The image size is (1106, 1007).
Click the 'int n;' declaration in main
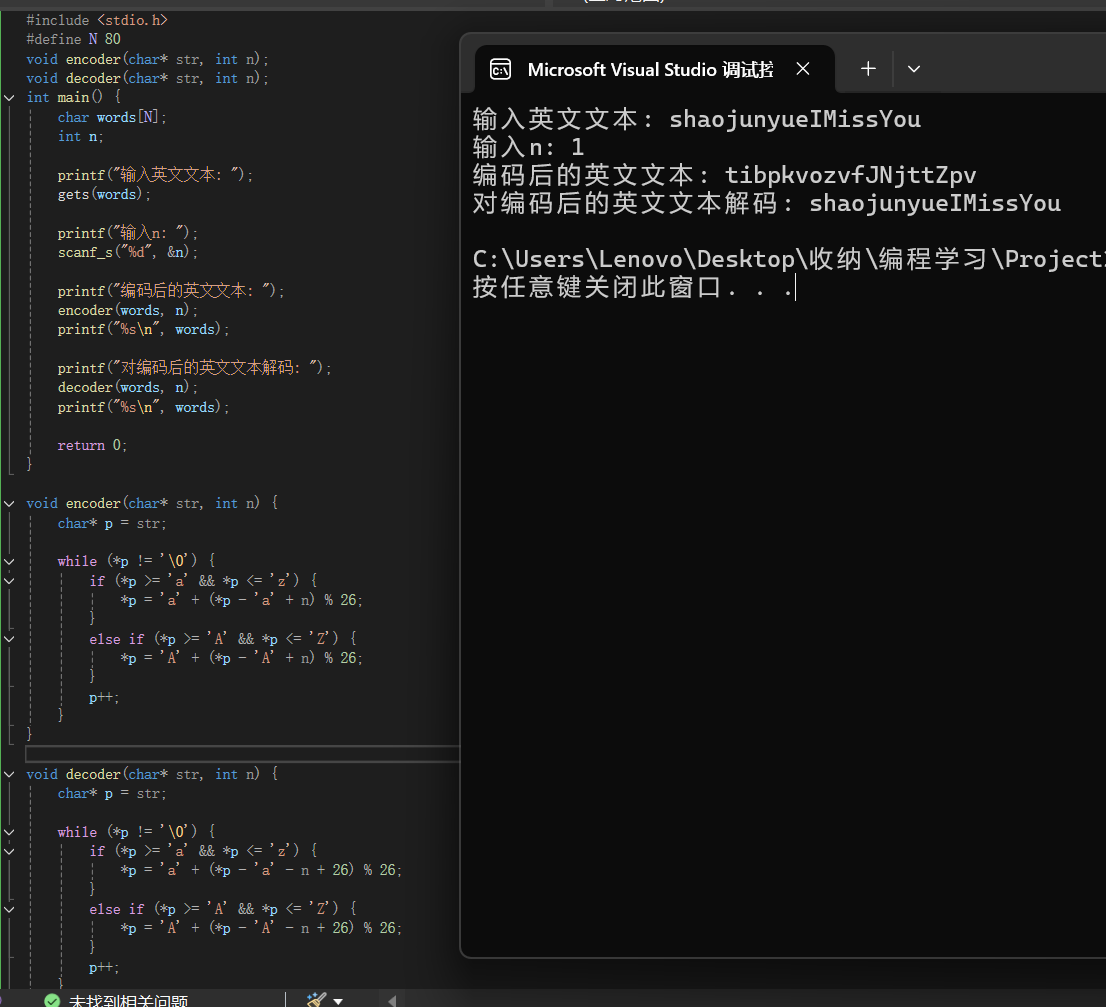point(80,136)
